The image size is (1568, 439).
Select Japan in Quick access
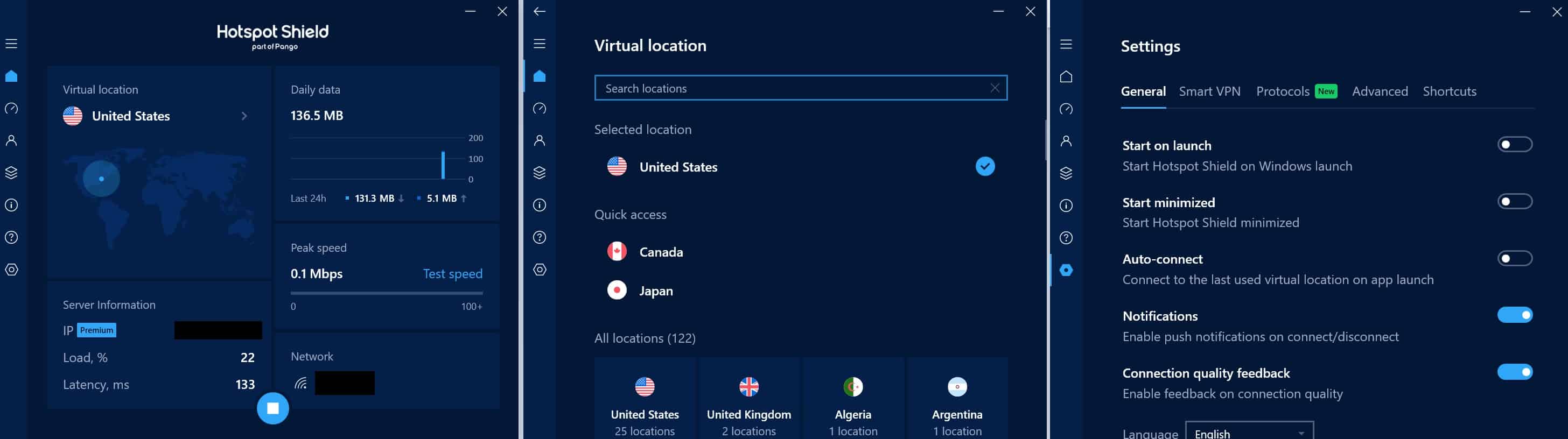[640, 291]
